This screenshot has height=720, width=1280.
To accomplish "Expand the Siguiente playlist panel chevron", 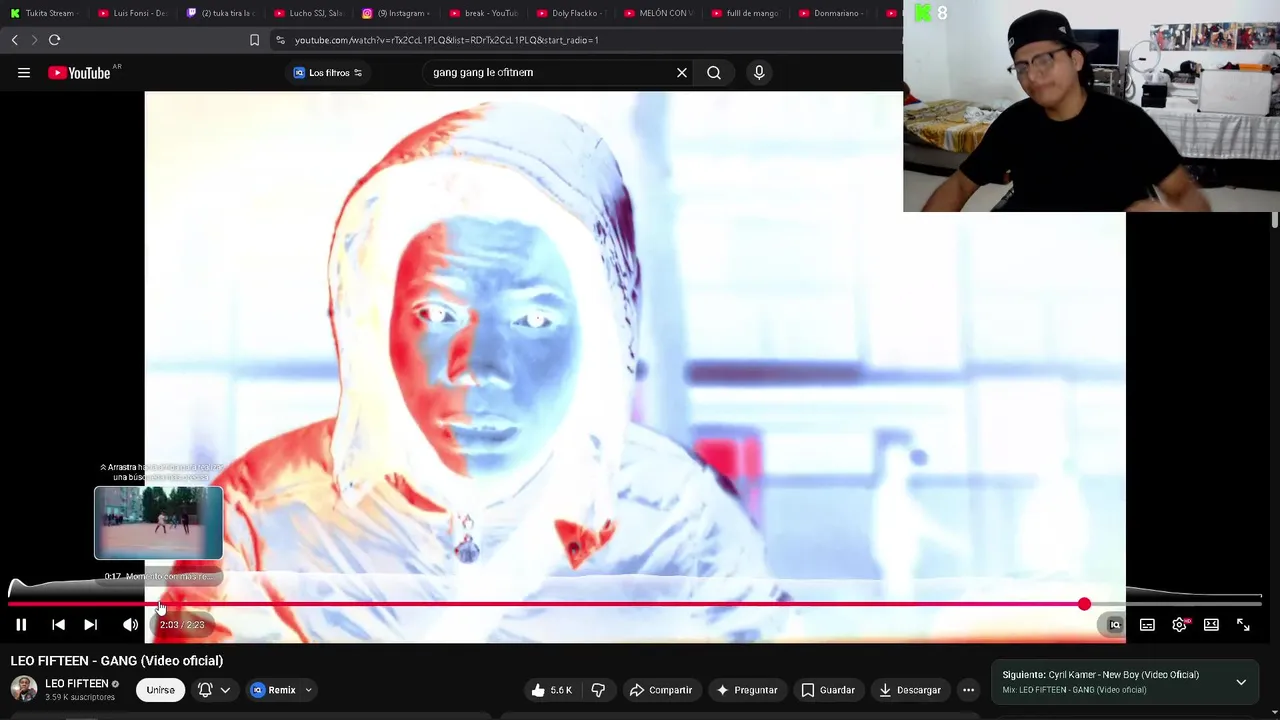I will click(x=1241, y=682).
